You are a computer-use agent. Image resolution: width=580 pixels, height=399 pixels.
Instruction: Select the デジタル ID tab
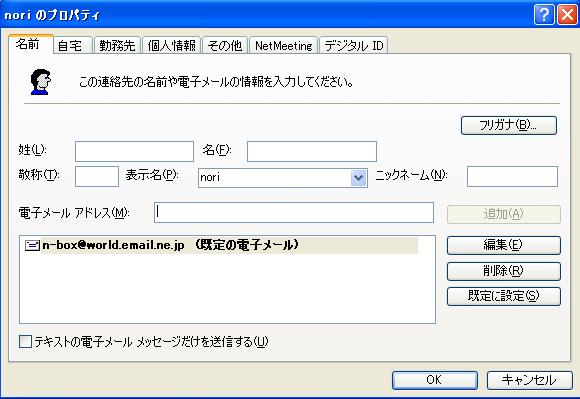point(354,45)
